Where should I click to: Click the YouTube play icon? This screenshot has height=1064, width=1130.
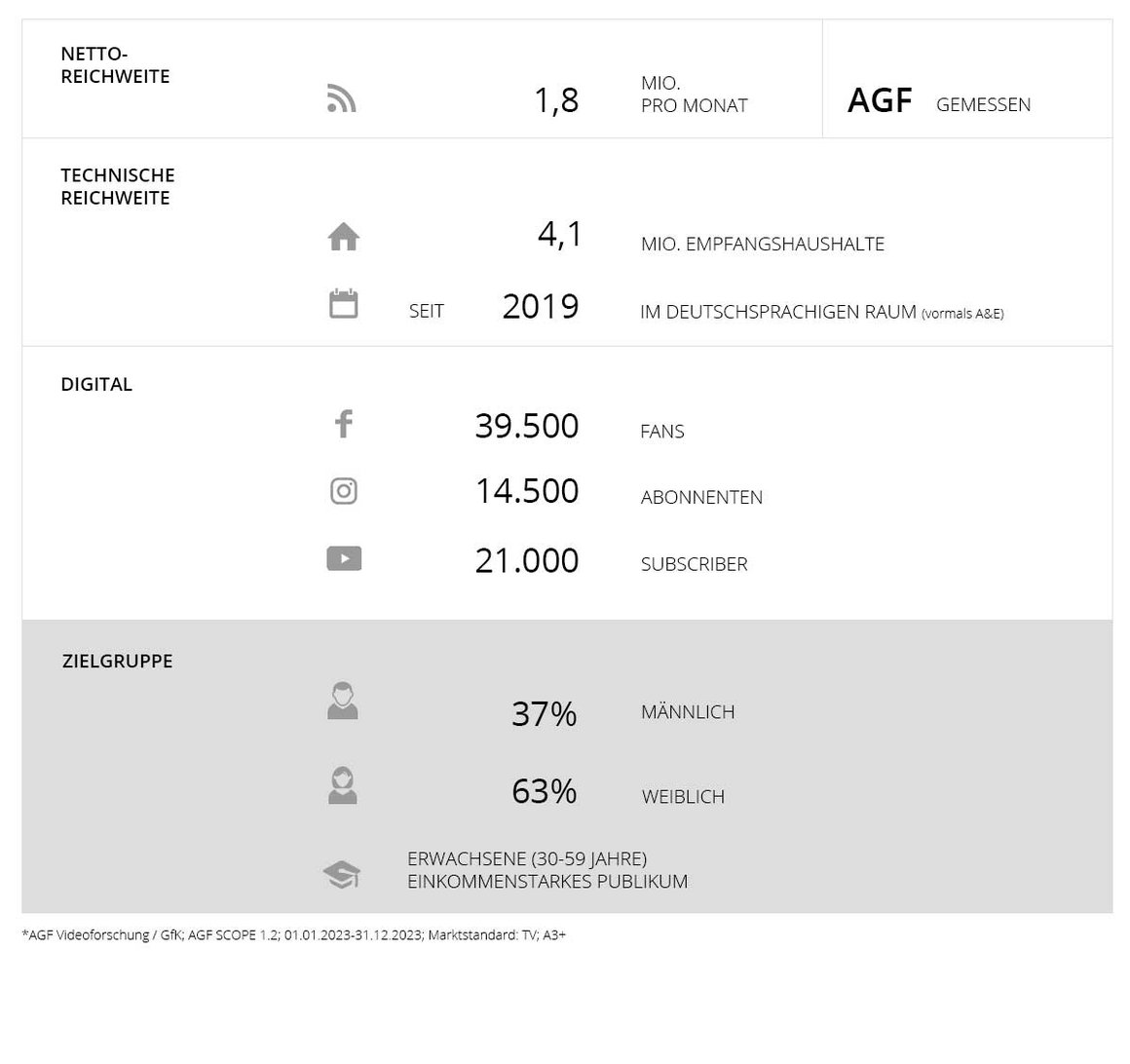[344, 558]
